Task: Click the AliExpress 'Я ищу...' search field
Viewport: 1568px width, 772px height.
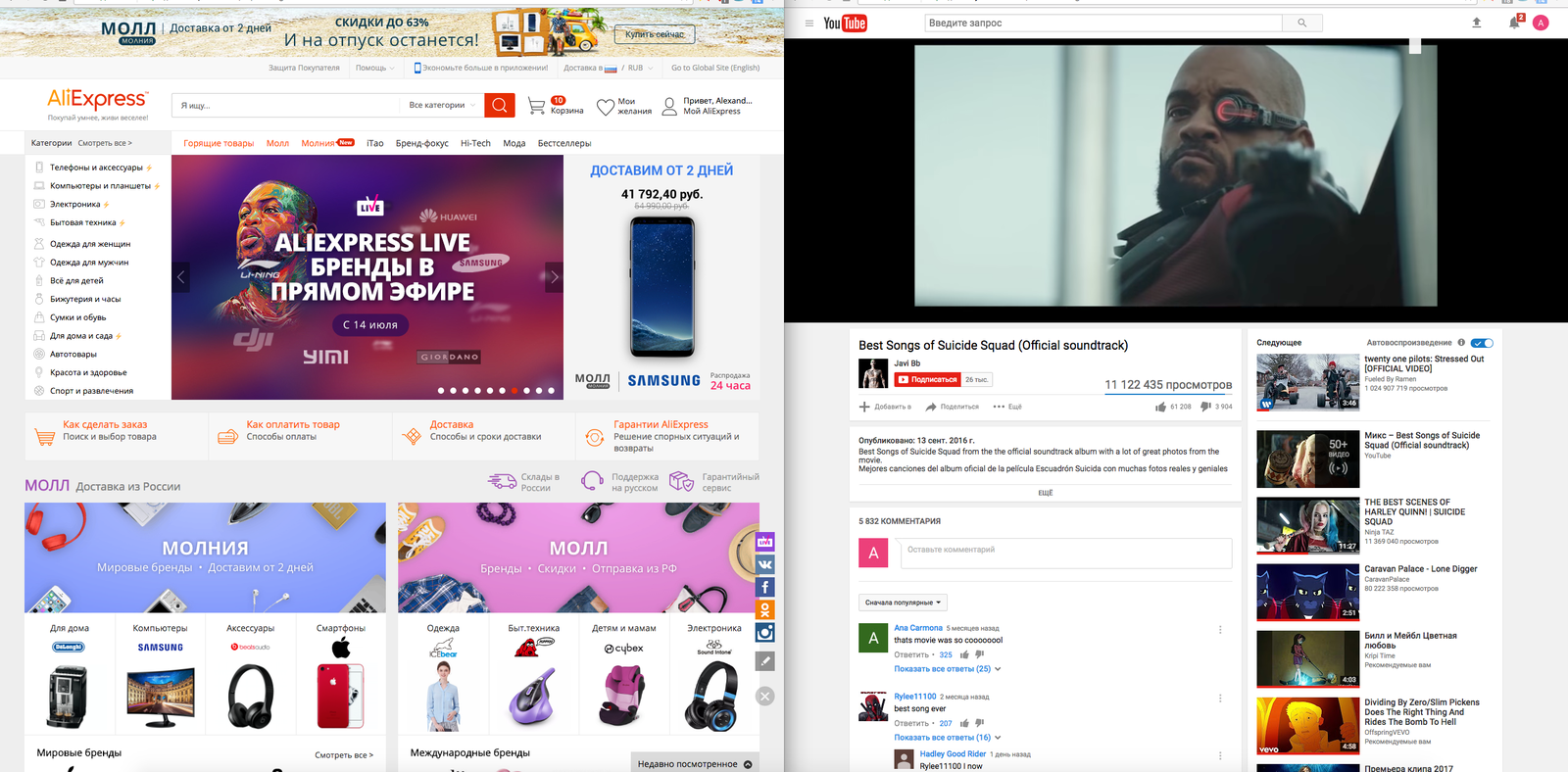Action: (x=286, y=105)
